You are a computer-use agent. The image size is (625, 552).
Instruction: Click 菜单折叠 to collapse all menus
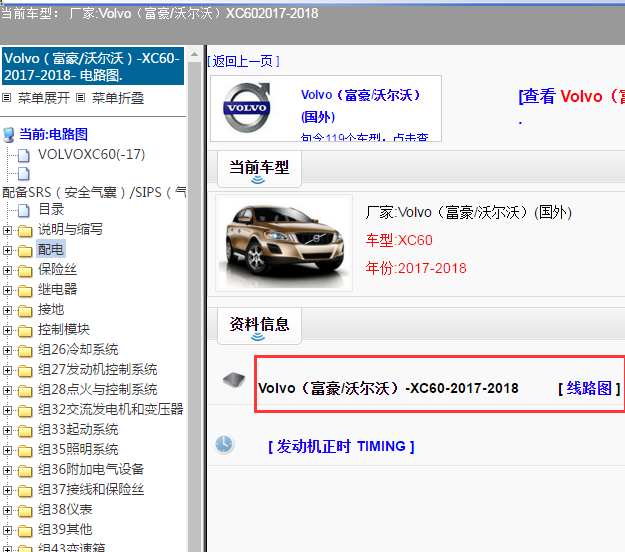(118, 98)
